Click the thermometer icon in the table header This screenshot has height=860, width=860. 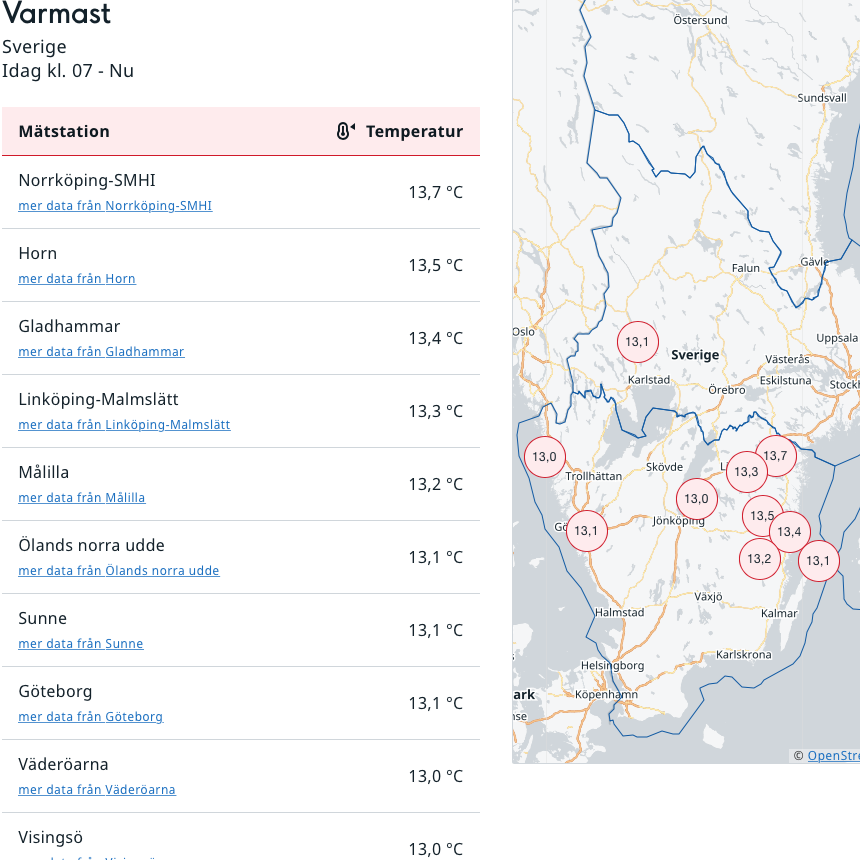(x=346, y=131)
